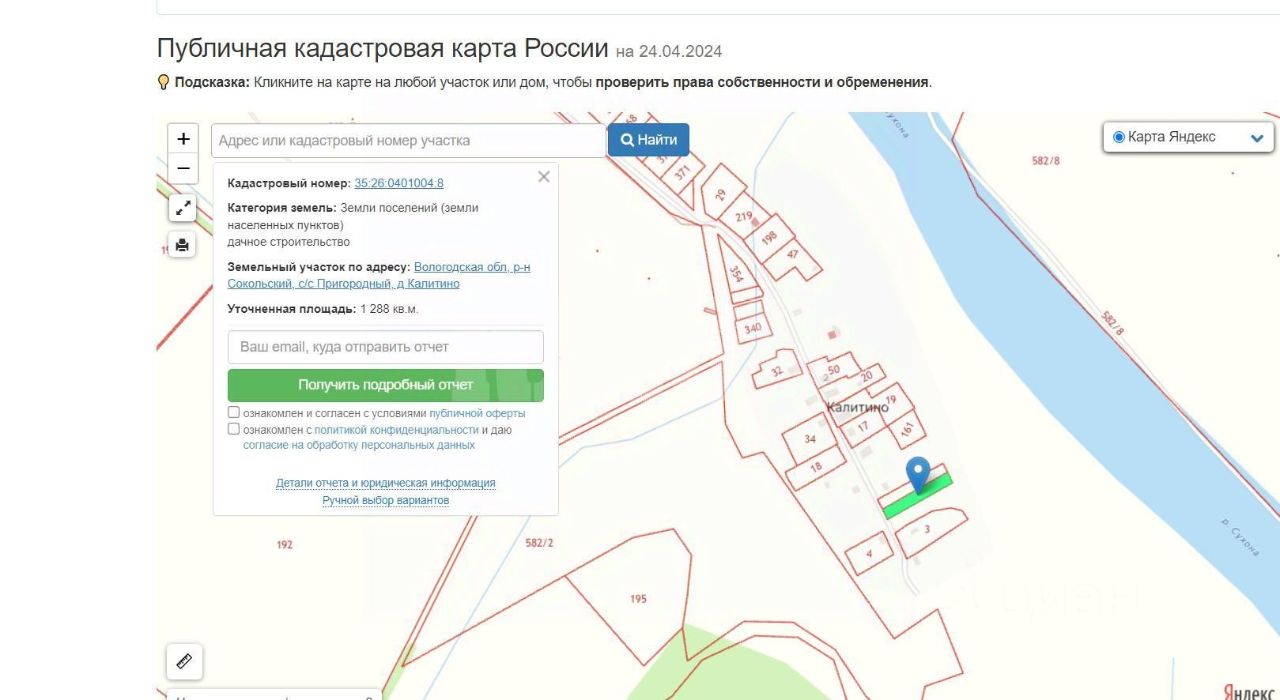The height and width of the screenshot is (700, 1280).
Task: Click the 582/8 label near top right
Action: pyautogui.click(x=1046, y=160)
